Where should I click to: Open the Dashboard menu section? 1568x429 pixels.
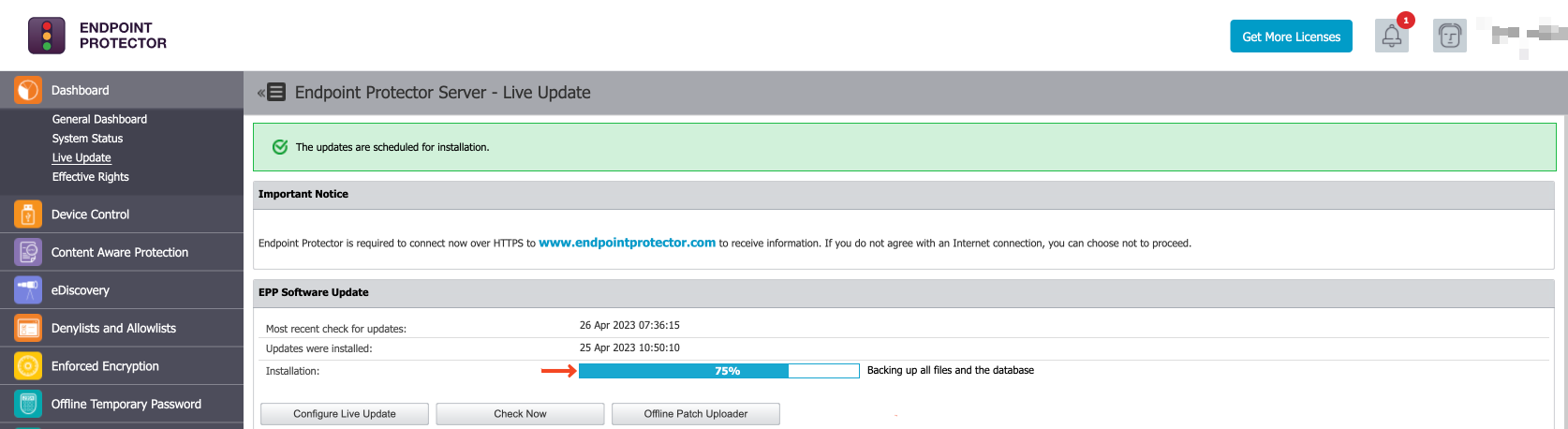(x=122, y=90)
